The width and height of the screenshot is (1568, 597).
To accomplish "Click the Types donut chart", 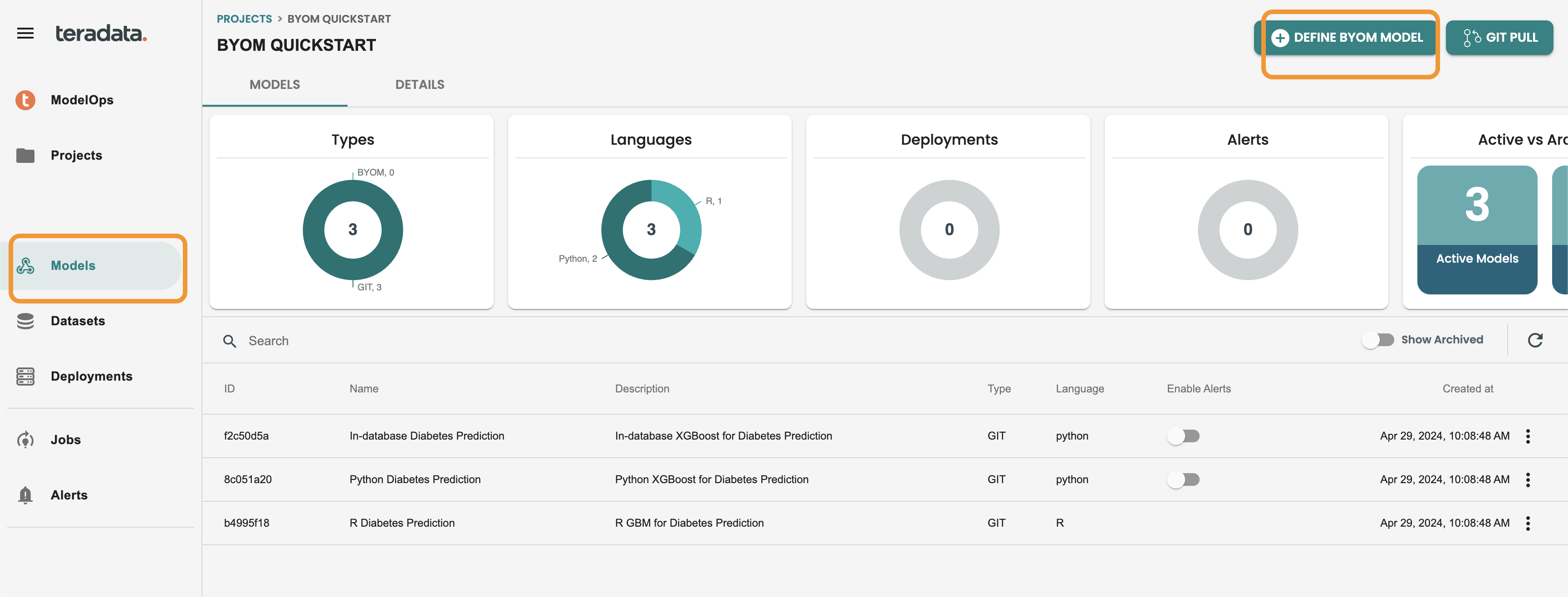I will (x=353, y=230).
